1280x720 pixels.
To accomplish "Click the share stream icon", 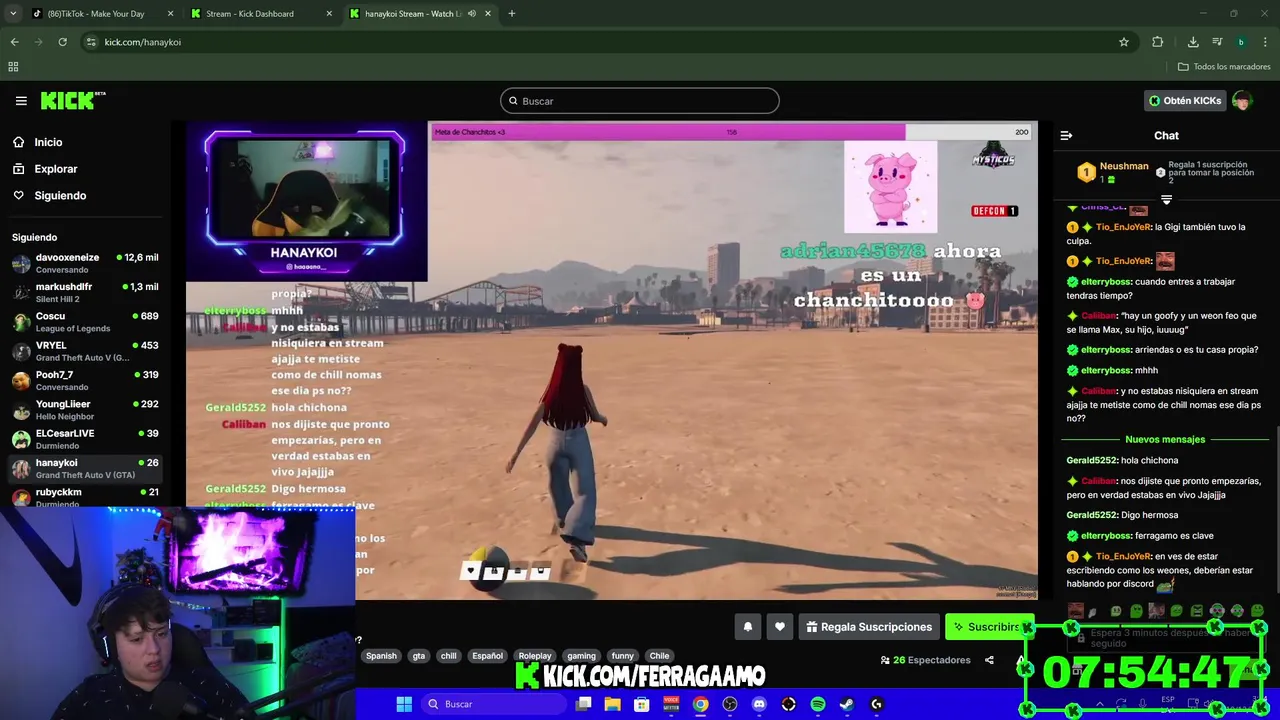I will (989, 660).
